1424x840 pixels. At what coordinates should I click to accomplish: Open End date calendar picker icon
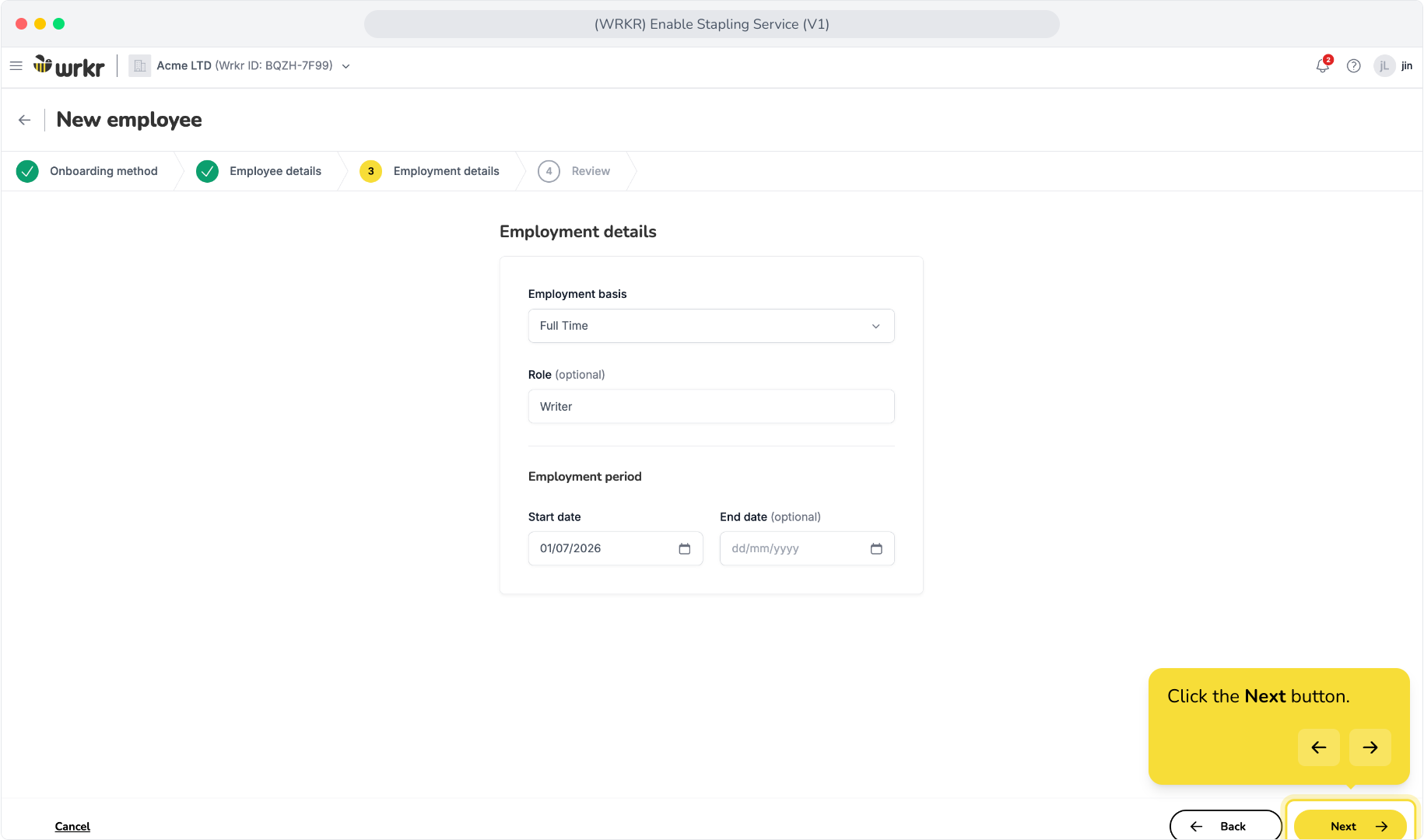point(876,549)
